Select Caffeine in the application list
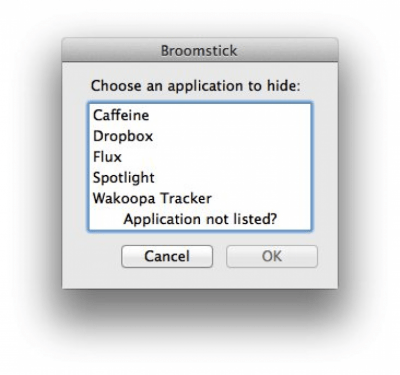The image size is (400, 375). click(200, 115)
